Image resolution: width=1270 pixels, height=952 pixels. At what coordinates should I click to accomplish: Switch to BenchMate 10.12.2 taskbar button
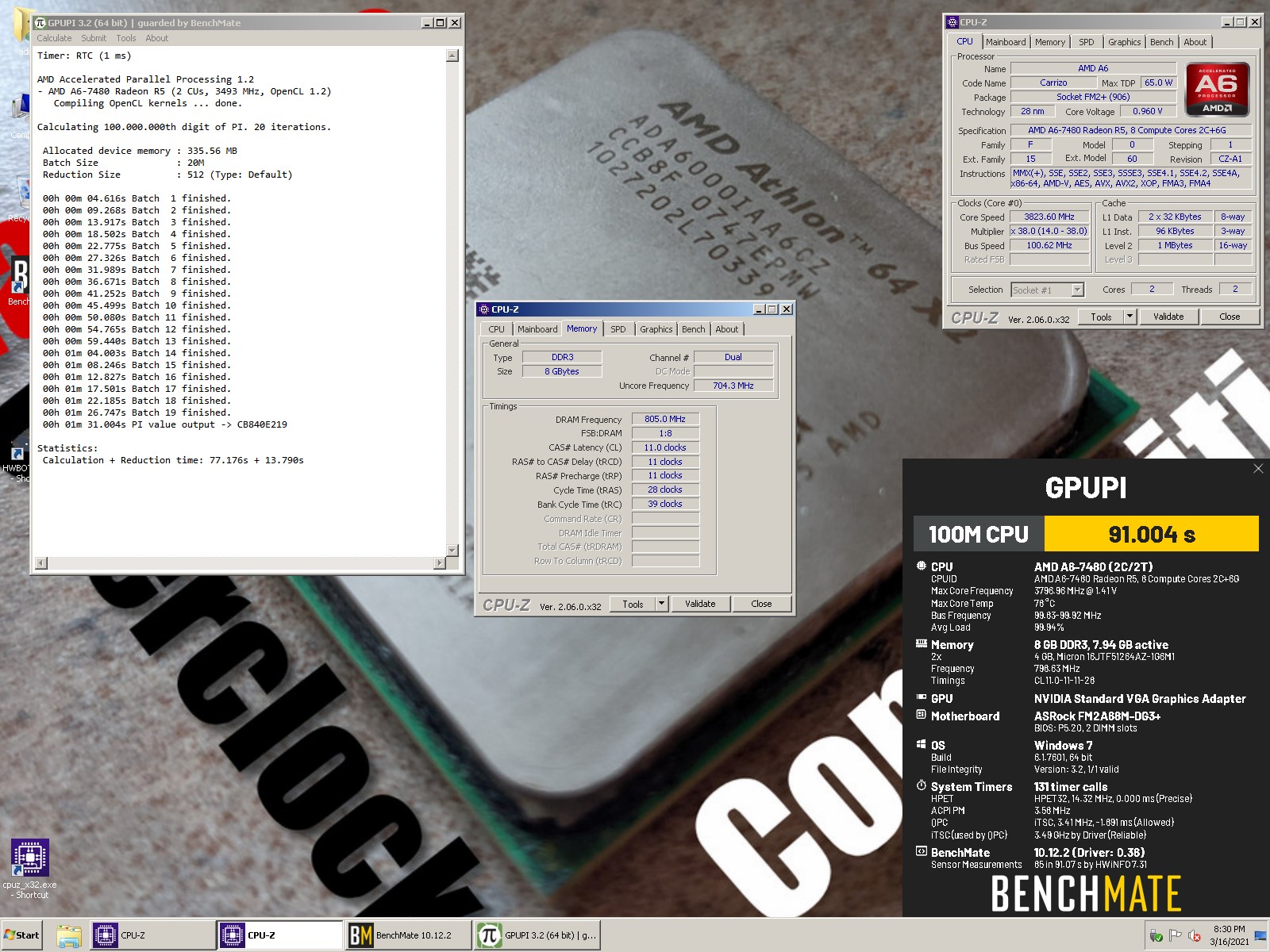point(408,935)
